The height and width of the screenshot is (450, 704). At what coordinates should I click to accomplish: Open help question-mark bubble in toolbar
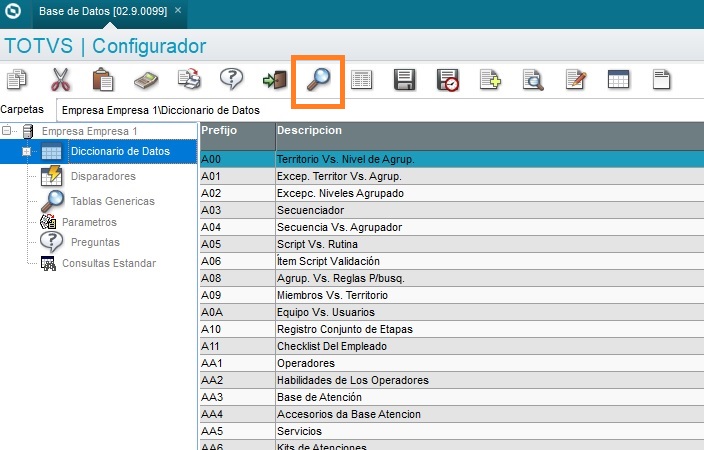pos(232,79)
